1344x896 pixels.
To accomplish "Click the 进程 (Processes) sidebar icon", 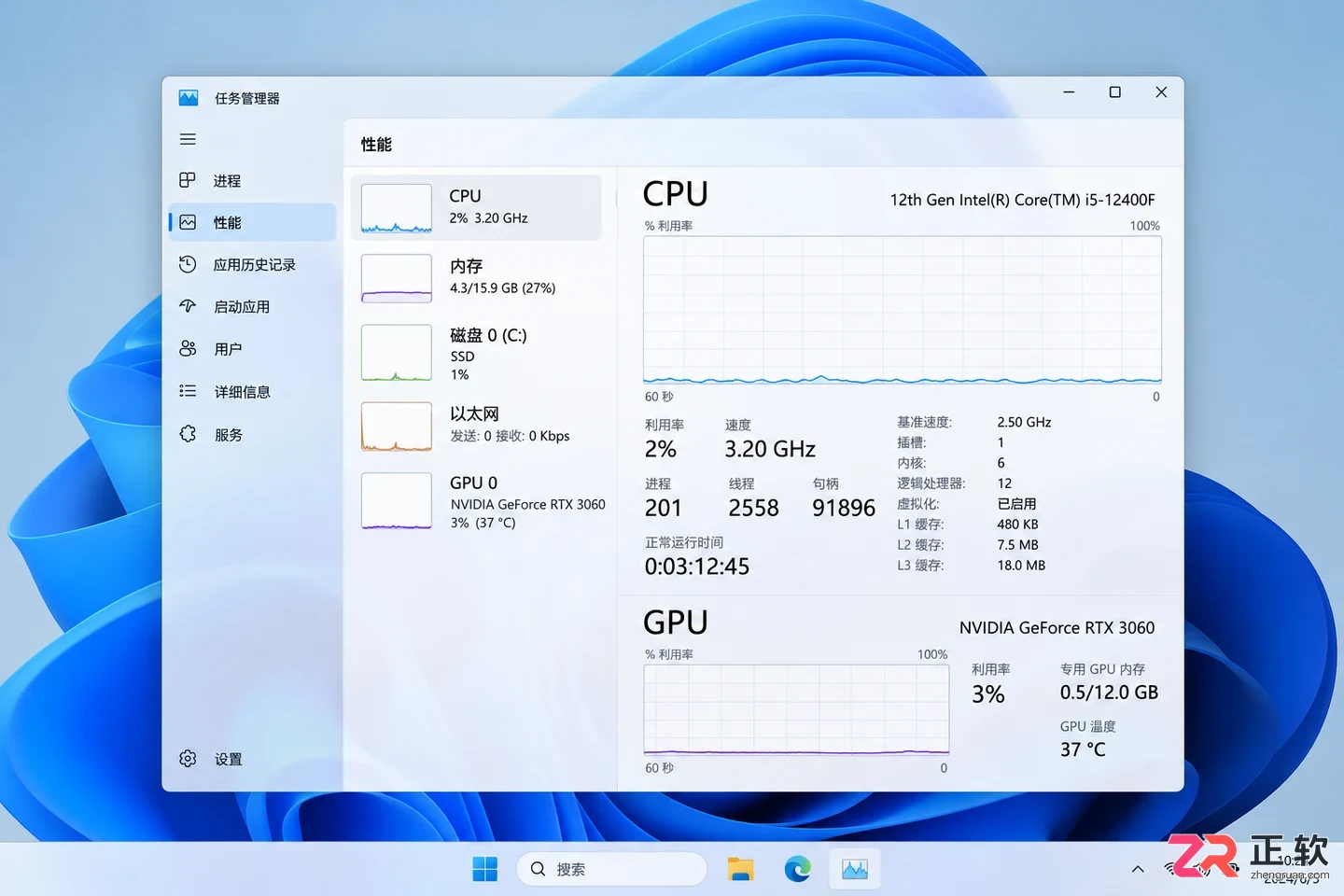I will pyautogui.click(x=188, y=180).
